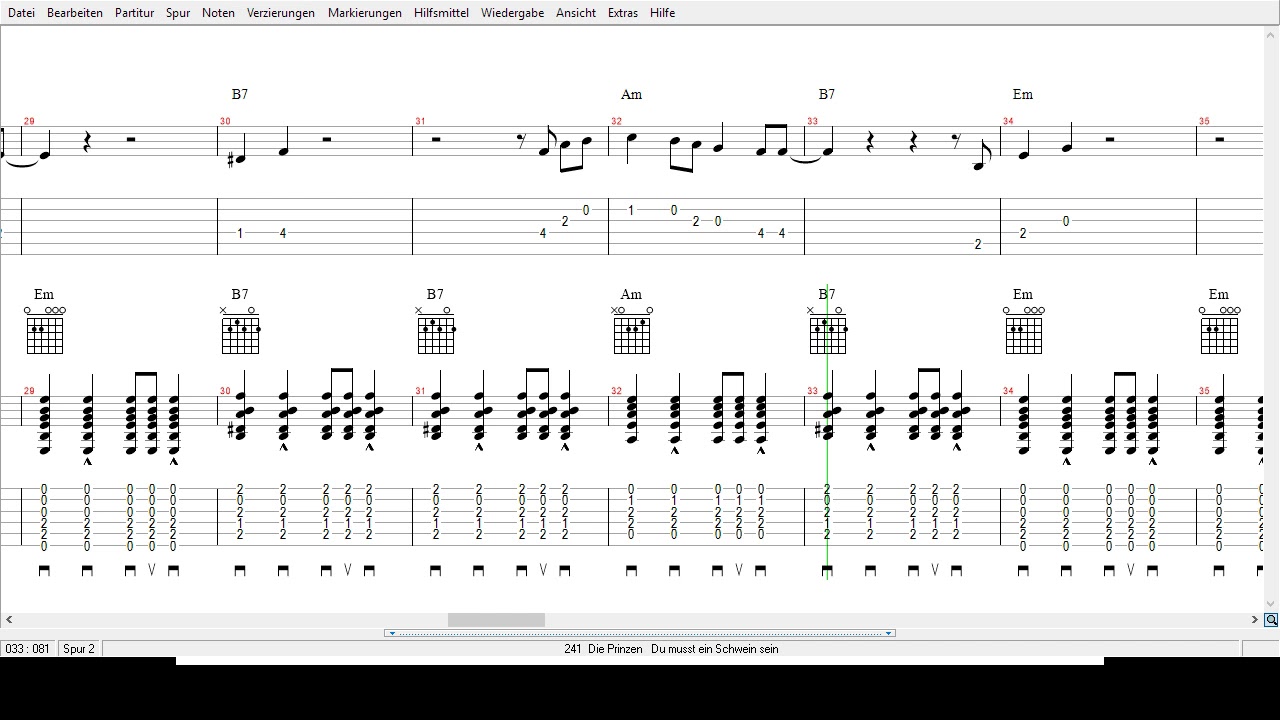This screenshot has width=1280, height=720.
Task: Click the Em chord diagram at measure 35
Action: click(1219, 330)
